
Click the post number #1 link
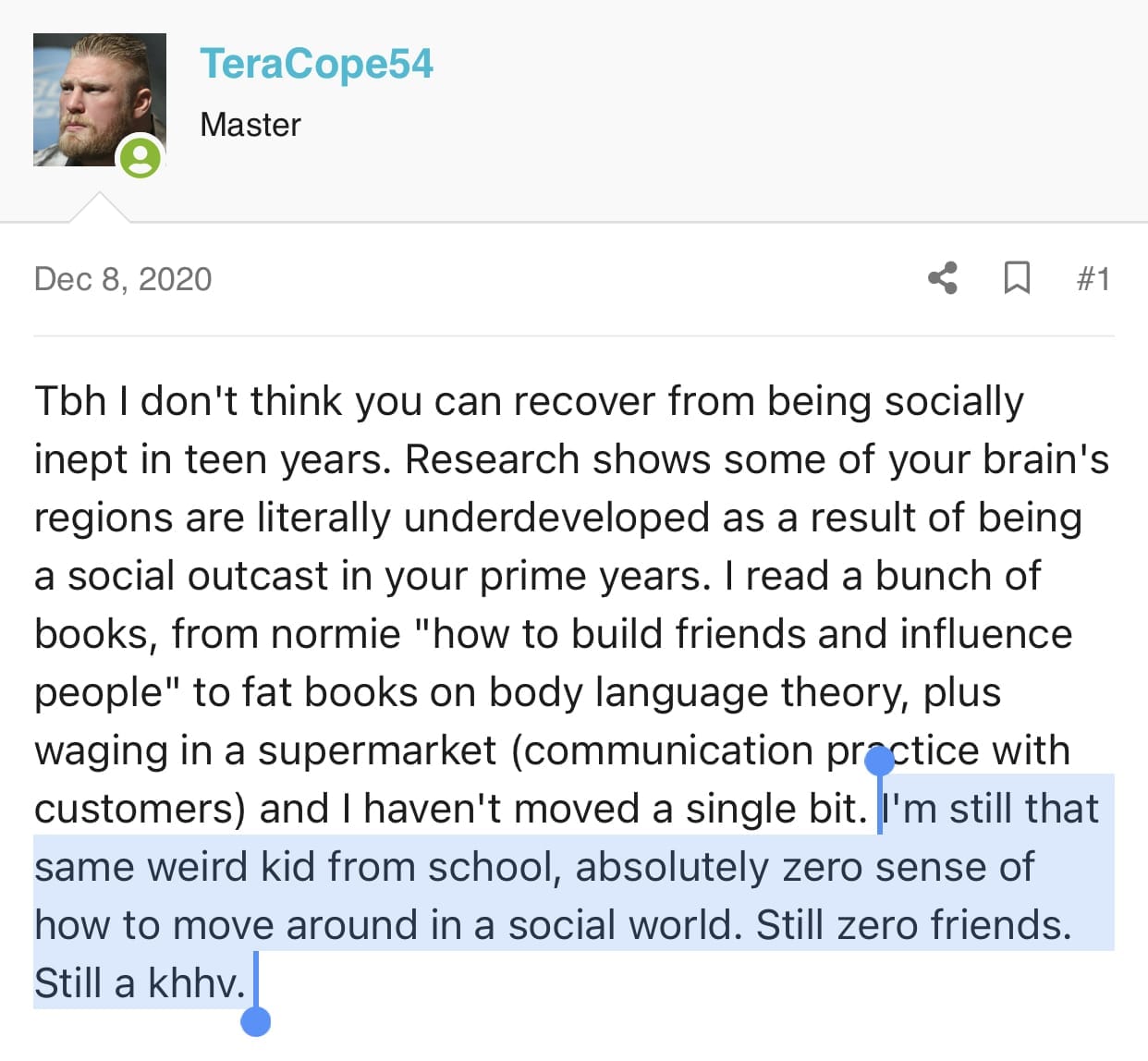point(1093,279)
